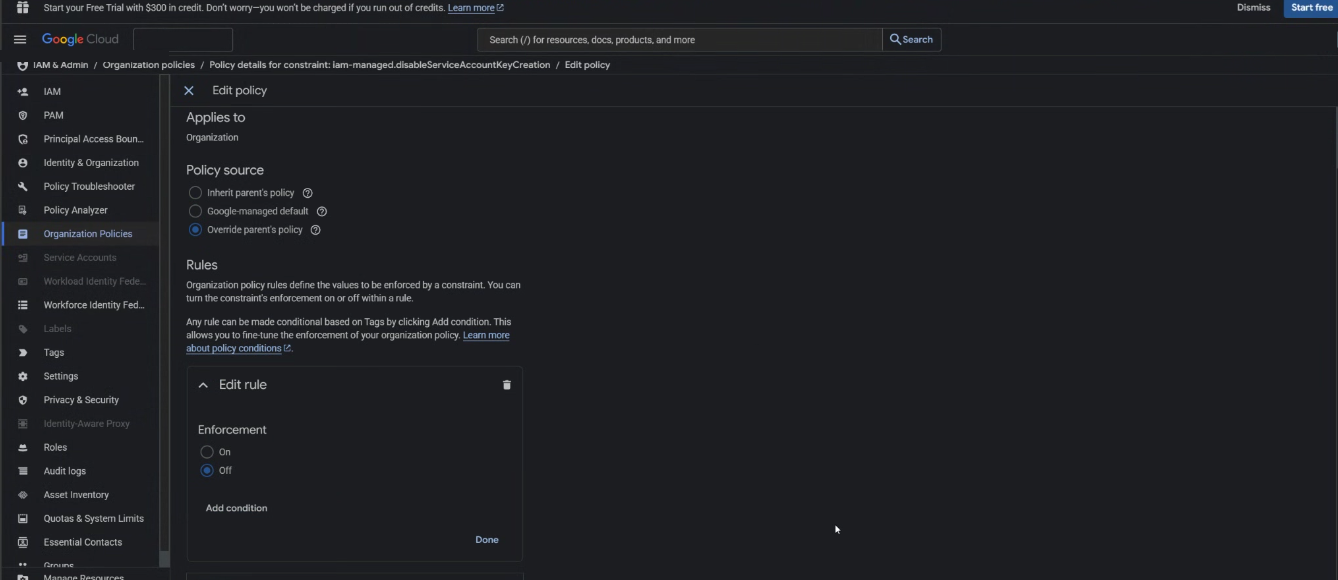Click the Workforce Identity Federation icon
1338x580 pixels.
23,305
